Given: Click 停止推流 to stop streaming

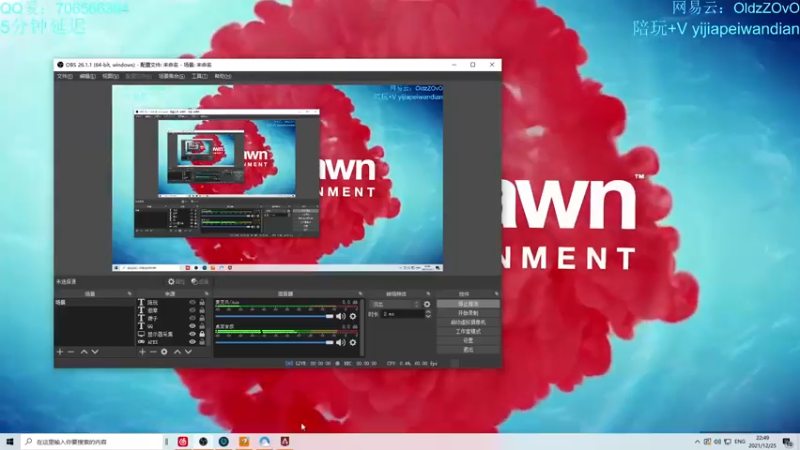Looking at the screenshot, I should coord(468,304).
